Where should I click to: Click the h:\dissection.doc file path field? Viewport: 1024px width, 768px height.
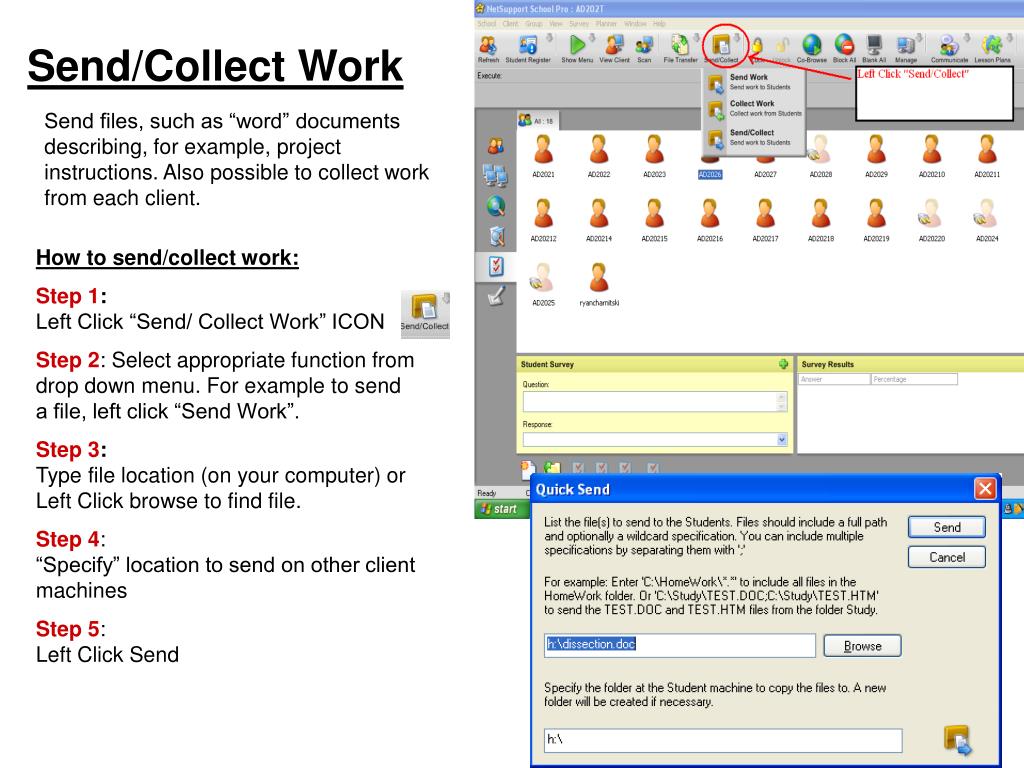click(x=680, y=645)
